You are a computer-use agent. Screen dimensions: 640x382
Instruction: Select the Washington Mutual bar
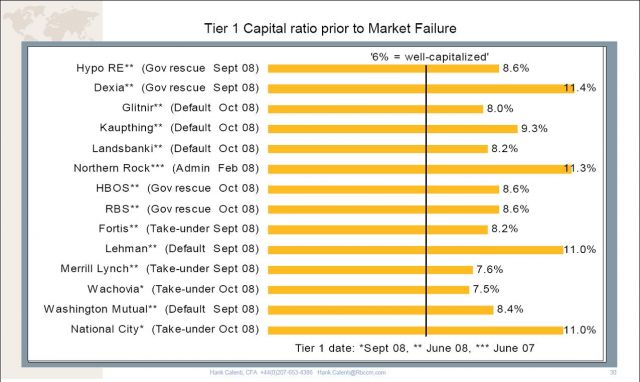pyautogui.click(x=380, y=310)
